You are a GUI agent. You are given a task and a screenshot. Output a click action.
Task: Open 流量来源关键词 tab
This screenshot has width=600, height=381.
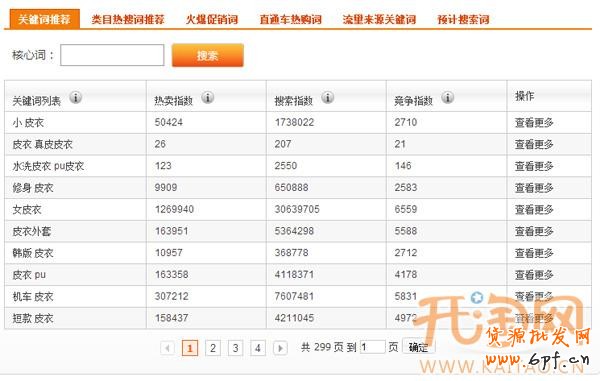pos(379,19)
